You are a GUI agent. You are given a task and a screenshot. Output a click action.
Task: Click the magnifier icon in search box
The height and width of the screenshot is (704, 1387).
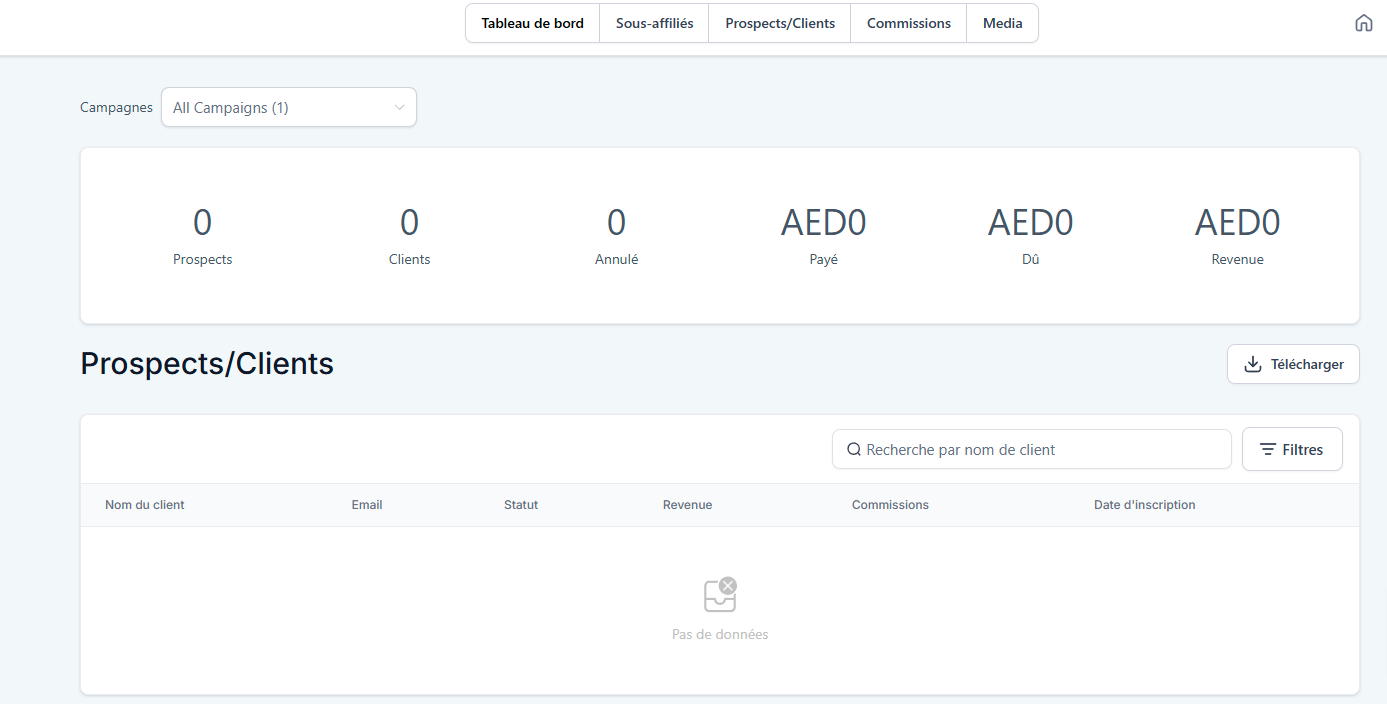[x=854, y=450]
